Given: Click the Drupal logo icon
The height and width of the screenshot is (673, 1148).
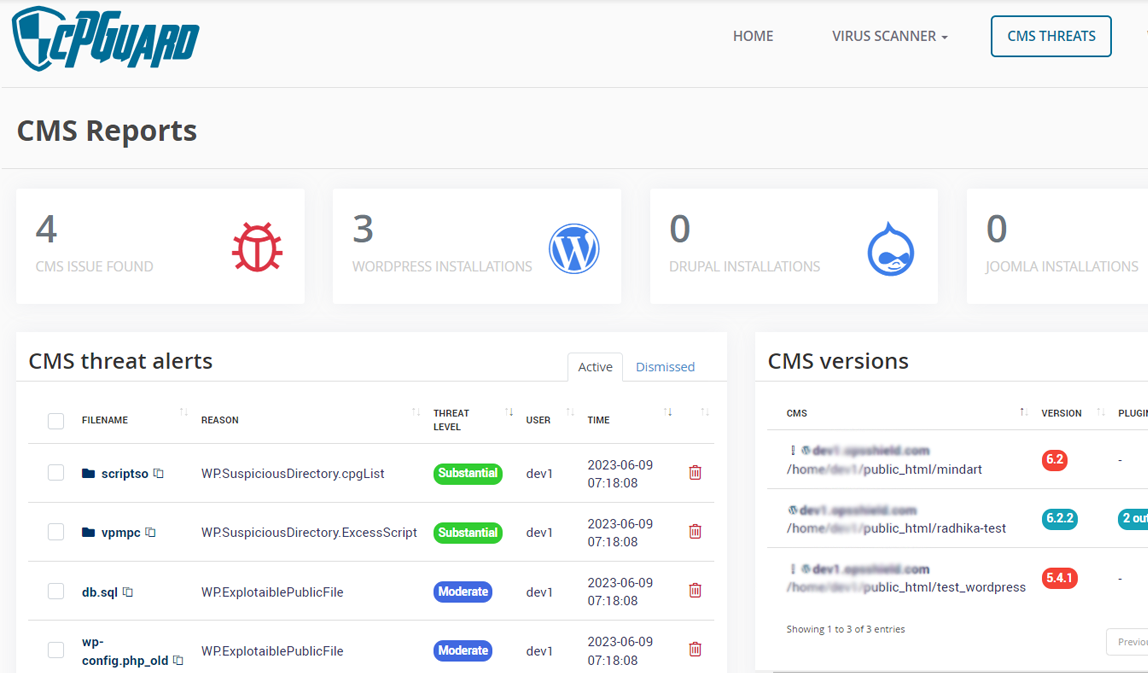Looking at the screenshot, I should pos(890,248).
